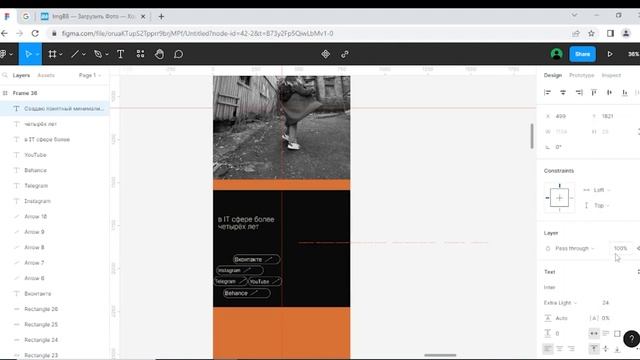Switch to the Layers tab

[x=21, y=75]
